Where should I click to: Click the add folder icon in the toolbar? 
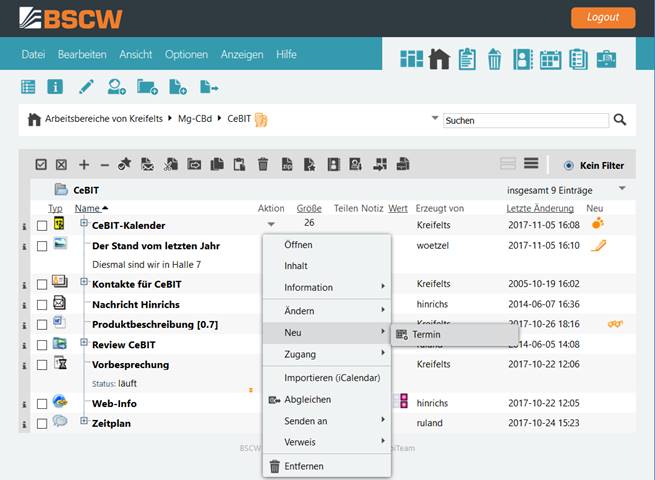[147, 87]
